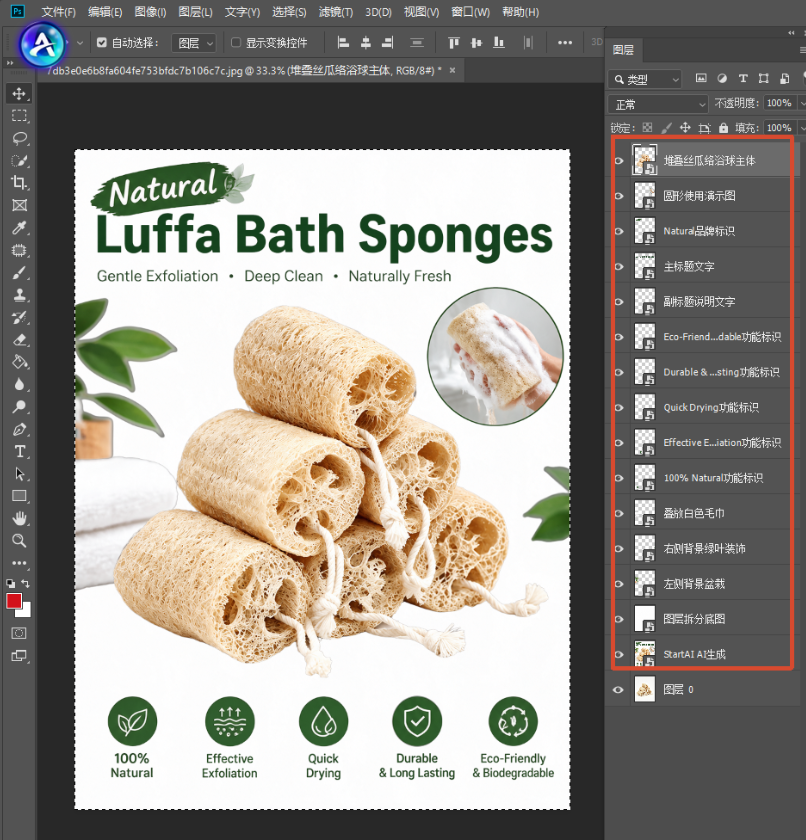The height and width of the screenshot is (840, 806).
Task: Hide the StartAI AI生成 layer
Action: click(x=619, y=654)
